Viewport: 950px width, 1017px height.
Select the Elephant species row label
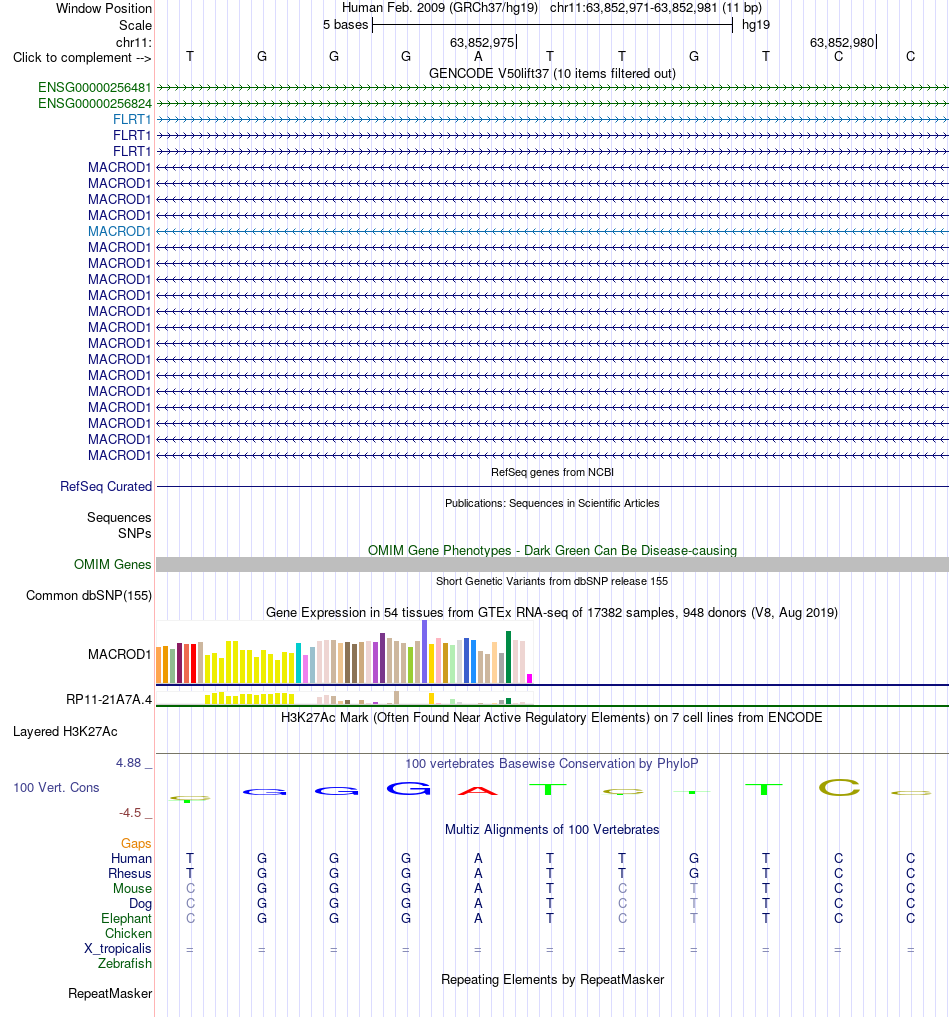126,918
